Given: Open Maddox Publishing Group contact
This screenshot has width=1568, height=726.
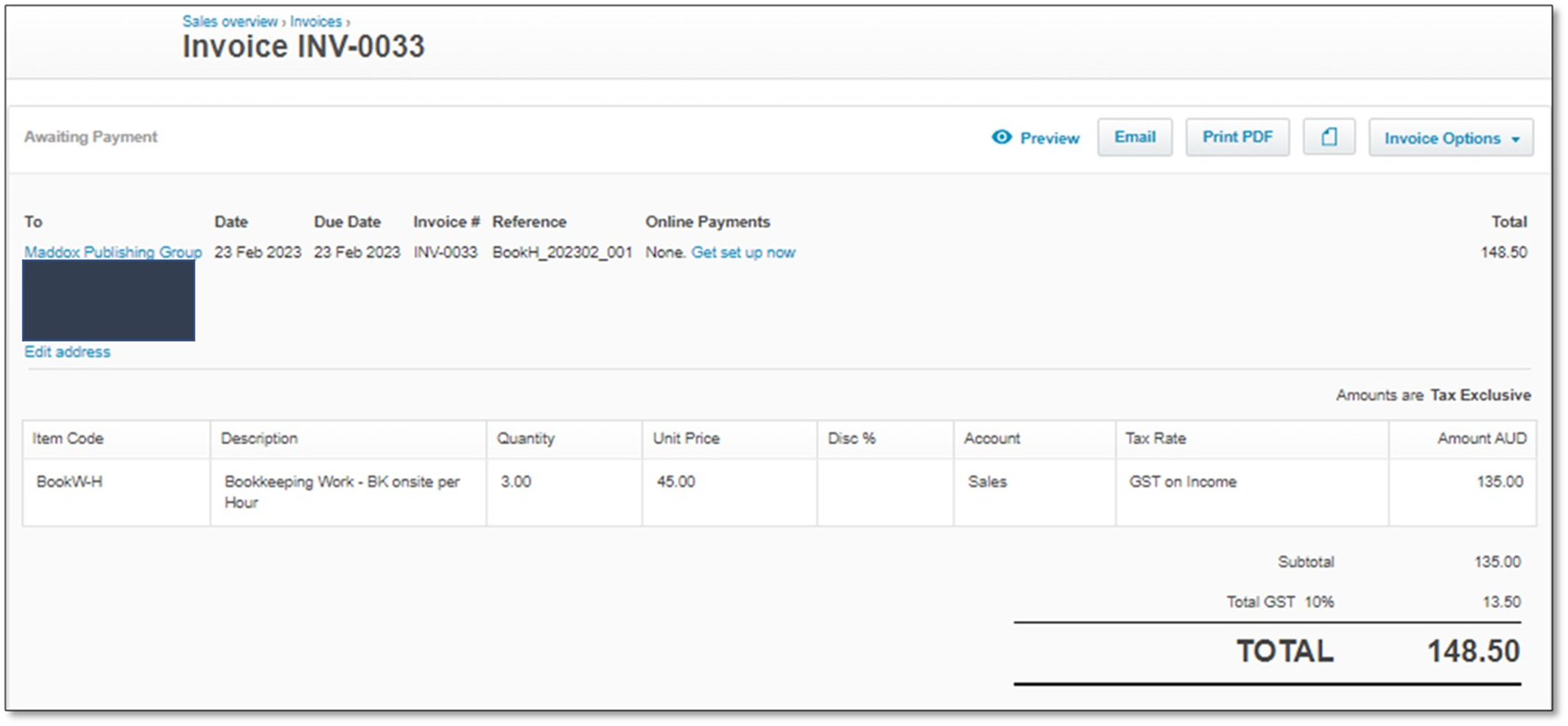Looking at the screenshot, I should click(x=113, y=252).
